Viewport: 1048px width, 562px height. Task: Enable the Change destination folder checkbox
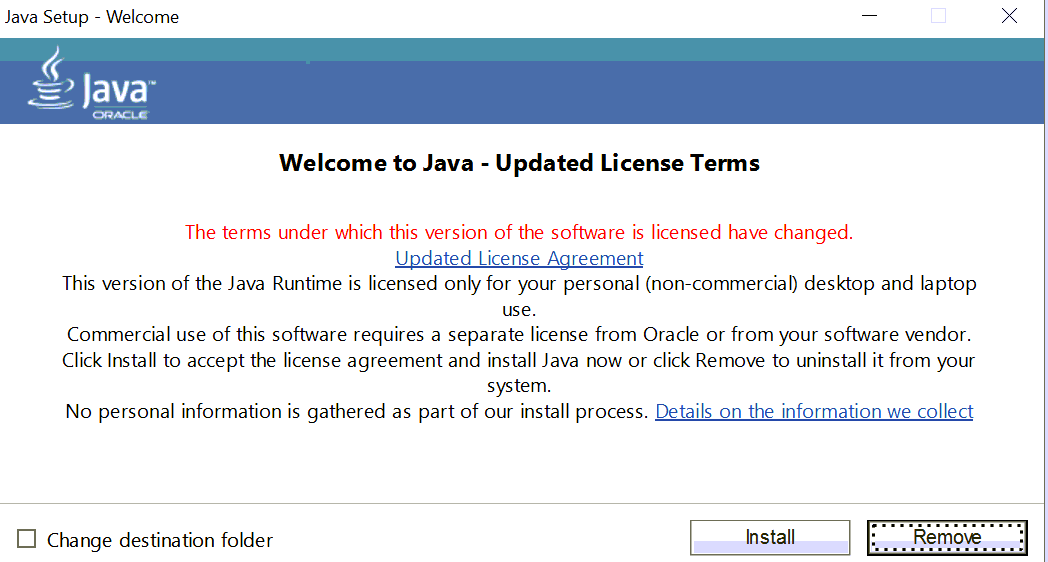click(27, 539)
